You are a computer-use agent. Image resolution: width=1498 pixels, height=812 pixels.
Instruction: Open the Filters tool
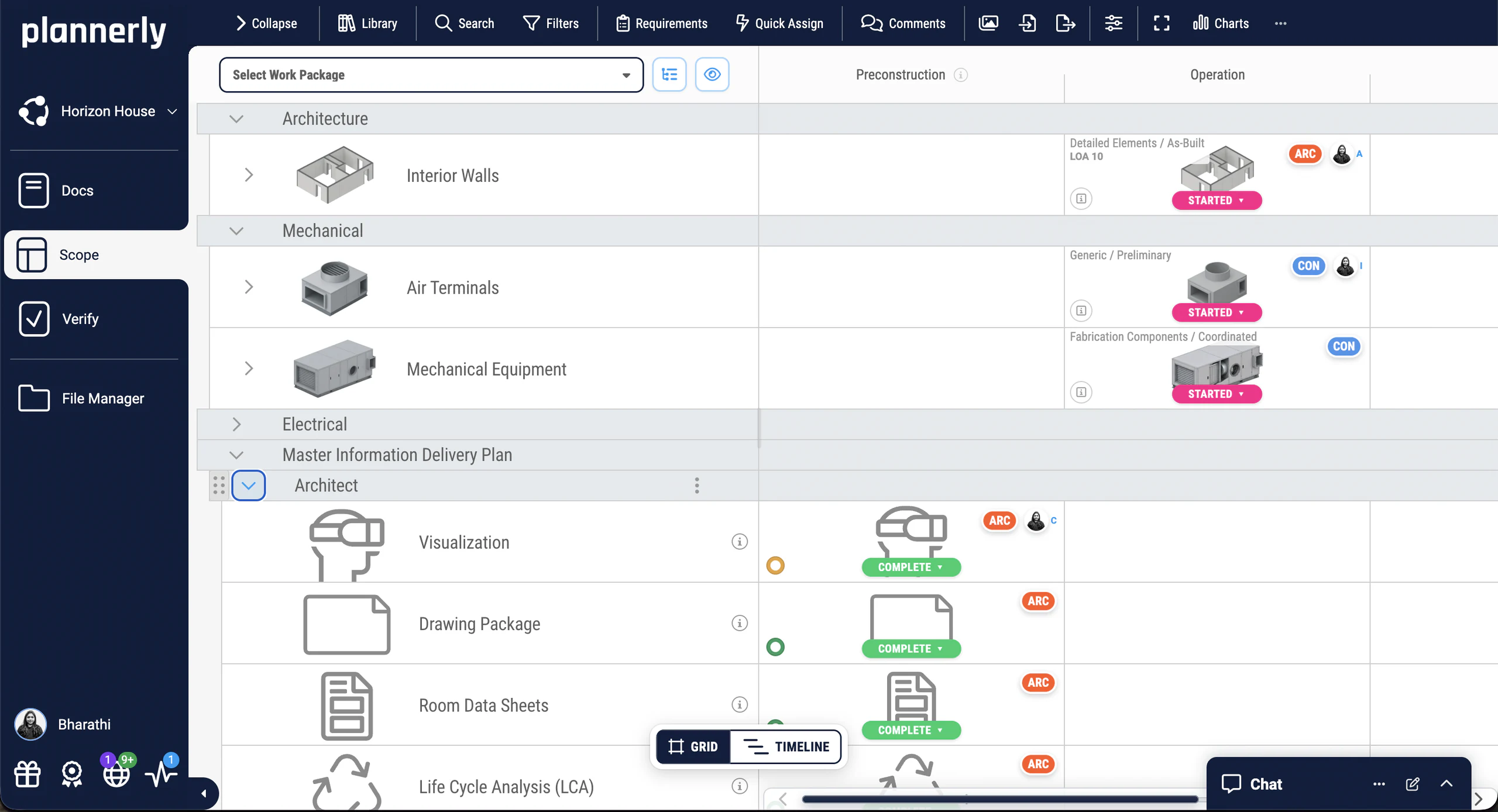click(x=551, y=23)
